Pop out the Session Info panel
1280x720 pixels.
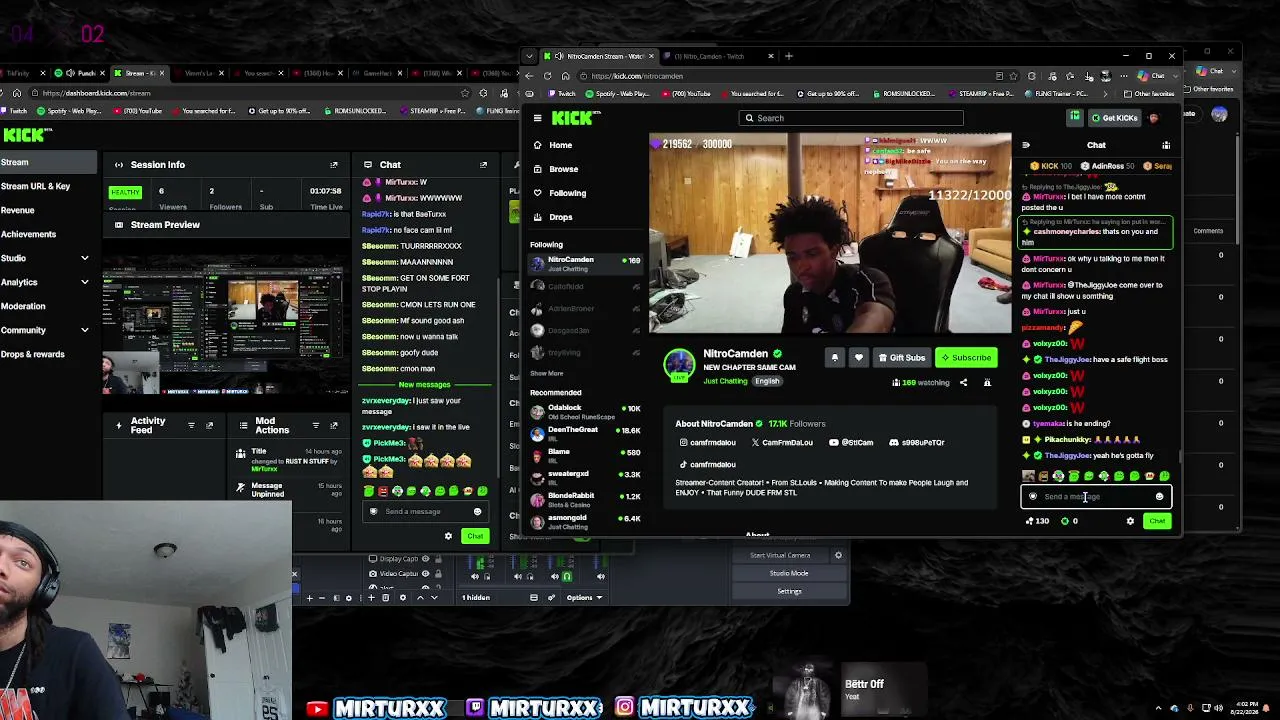coord(333,165)
